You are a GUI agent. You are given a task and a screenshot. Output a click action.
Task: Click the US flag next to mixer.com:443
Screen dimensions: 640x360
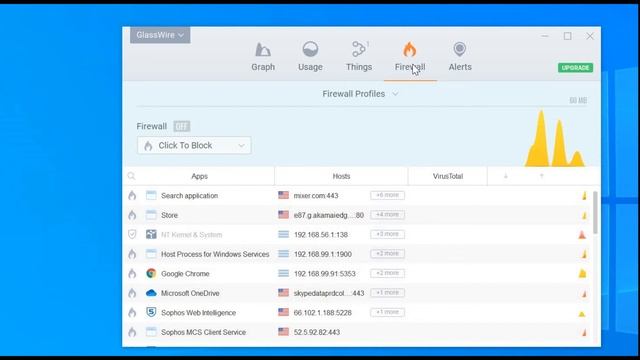coord(283,195)
